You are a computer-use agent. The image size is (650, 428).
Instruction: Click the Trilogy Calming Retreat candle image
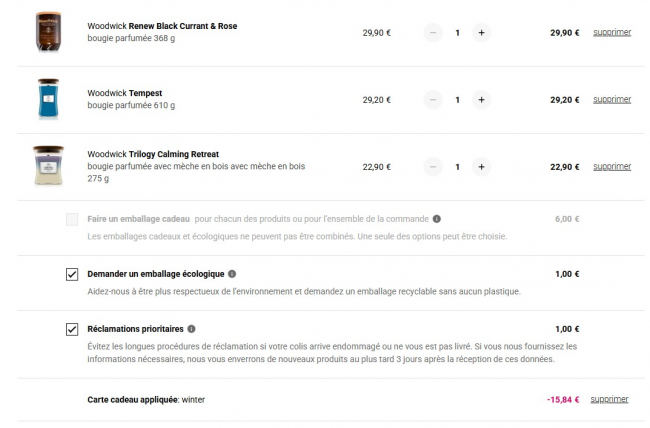click(48, 166)
